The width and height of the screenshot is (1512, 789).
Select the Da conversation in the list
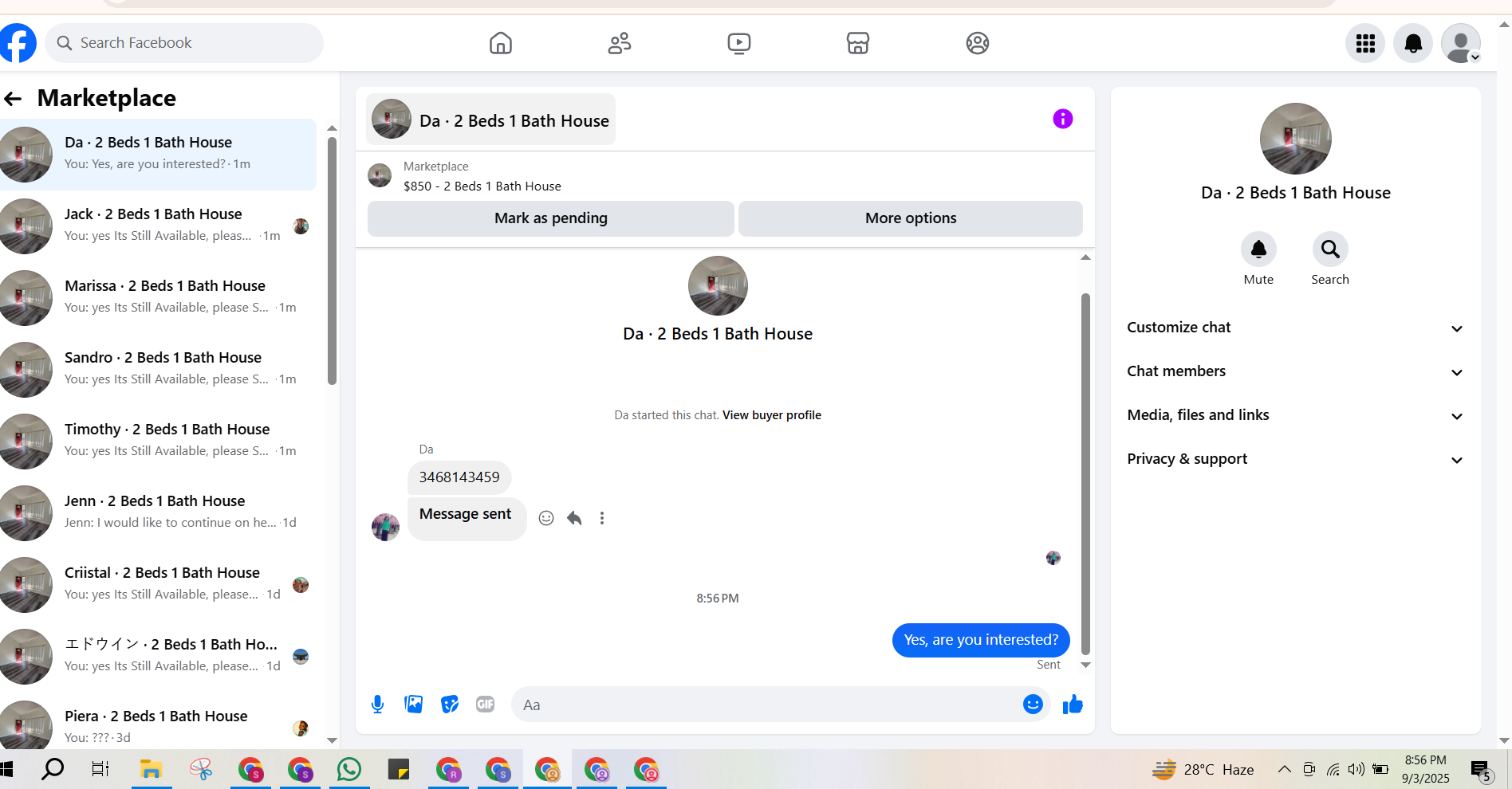(158, 155)
